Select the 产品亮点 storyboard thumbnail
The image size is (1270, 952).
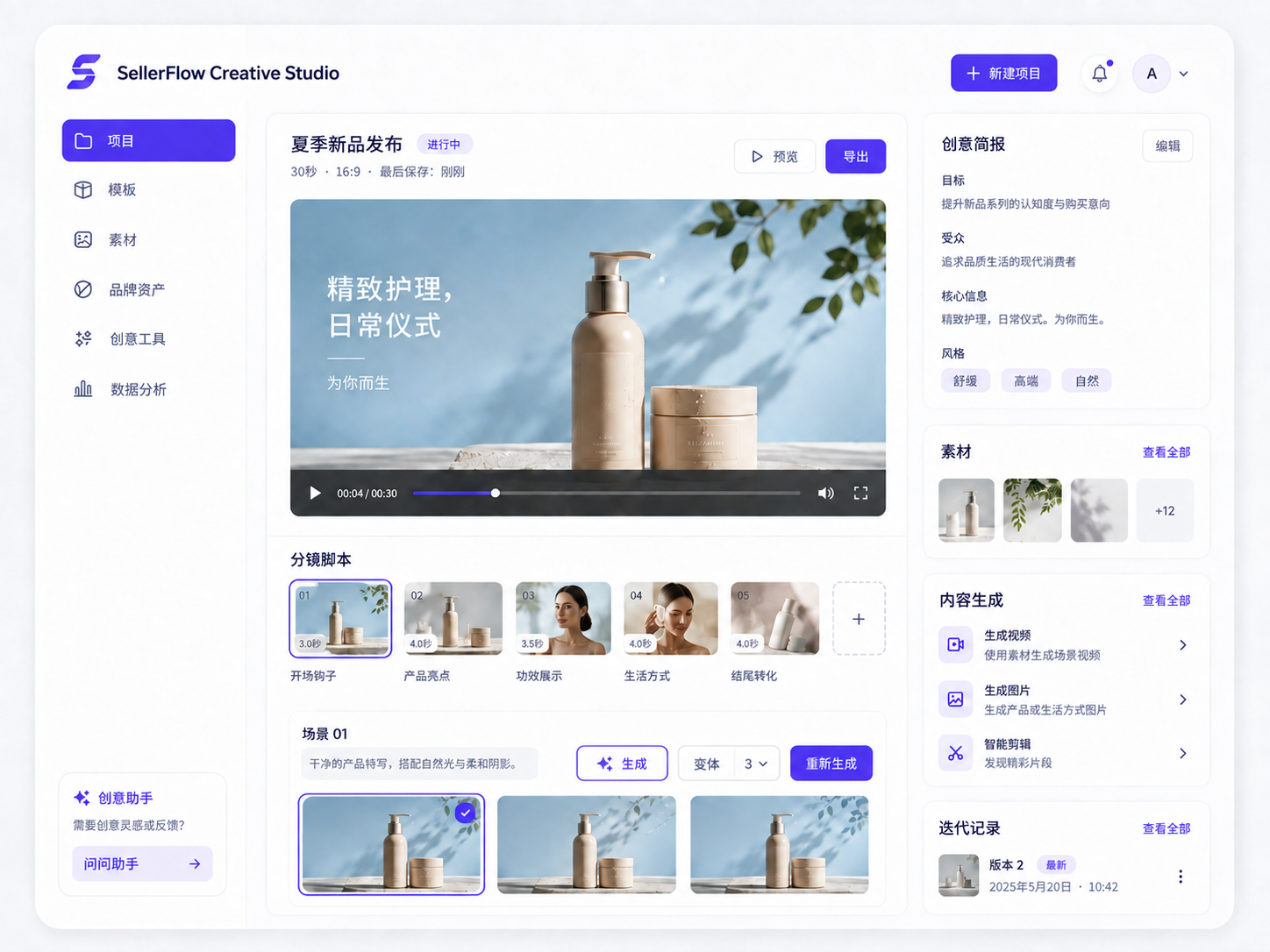coord(453,618)
